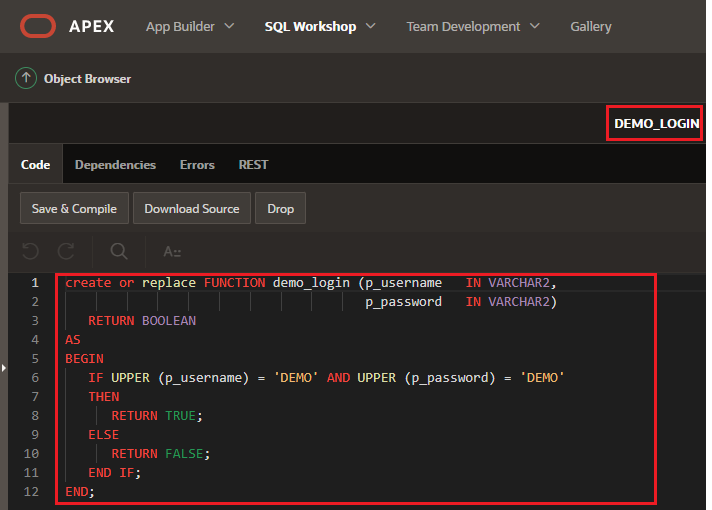
Task: Open the Team Development dropdown menu
Action: 472,26
